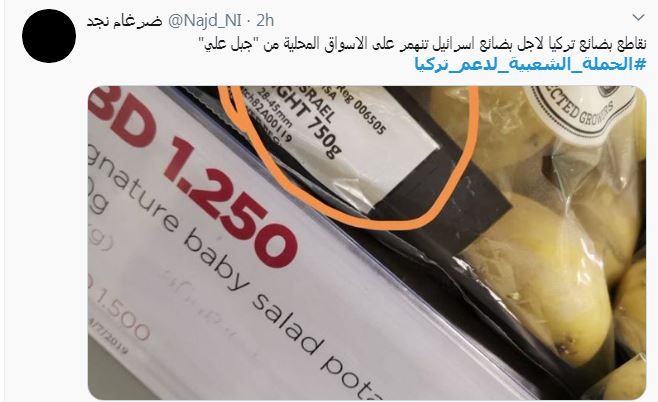Viewport: 658px width, 402px height.
Task: Open the 2h tweet timestamp
Action: click(x=265, y=21)
